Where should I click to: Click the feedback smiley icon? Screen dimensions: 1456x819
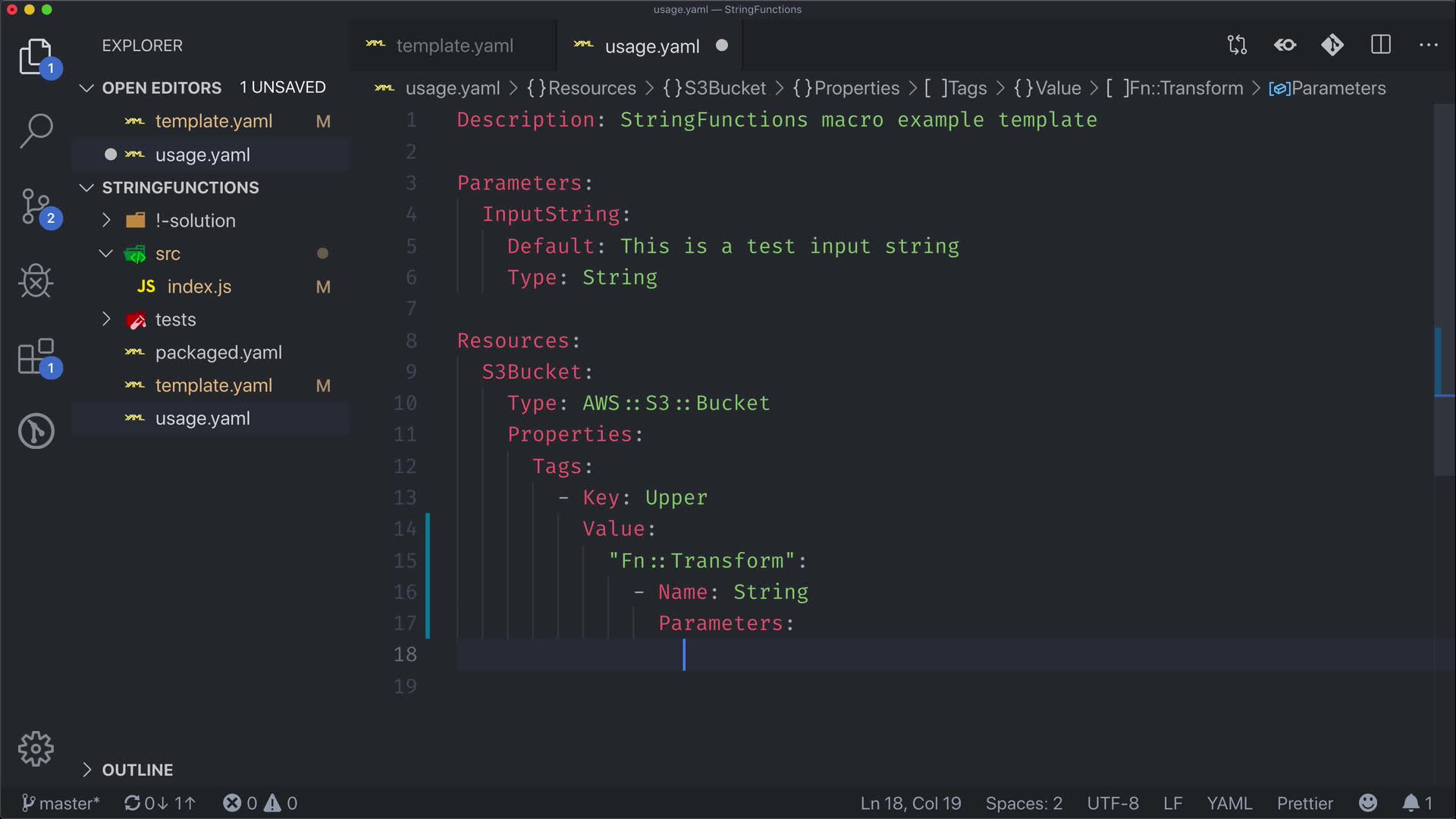1368,803
